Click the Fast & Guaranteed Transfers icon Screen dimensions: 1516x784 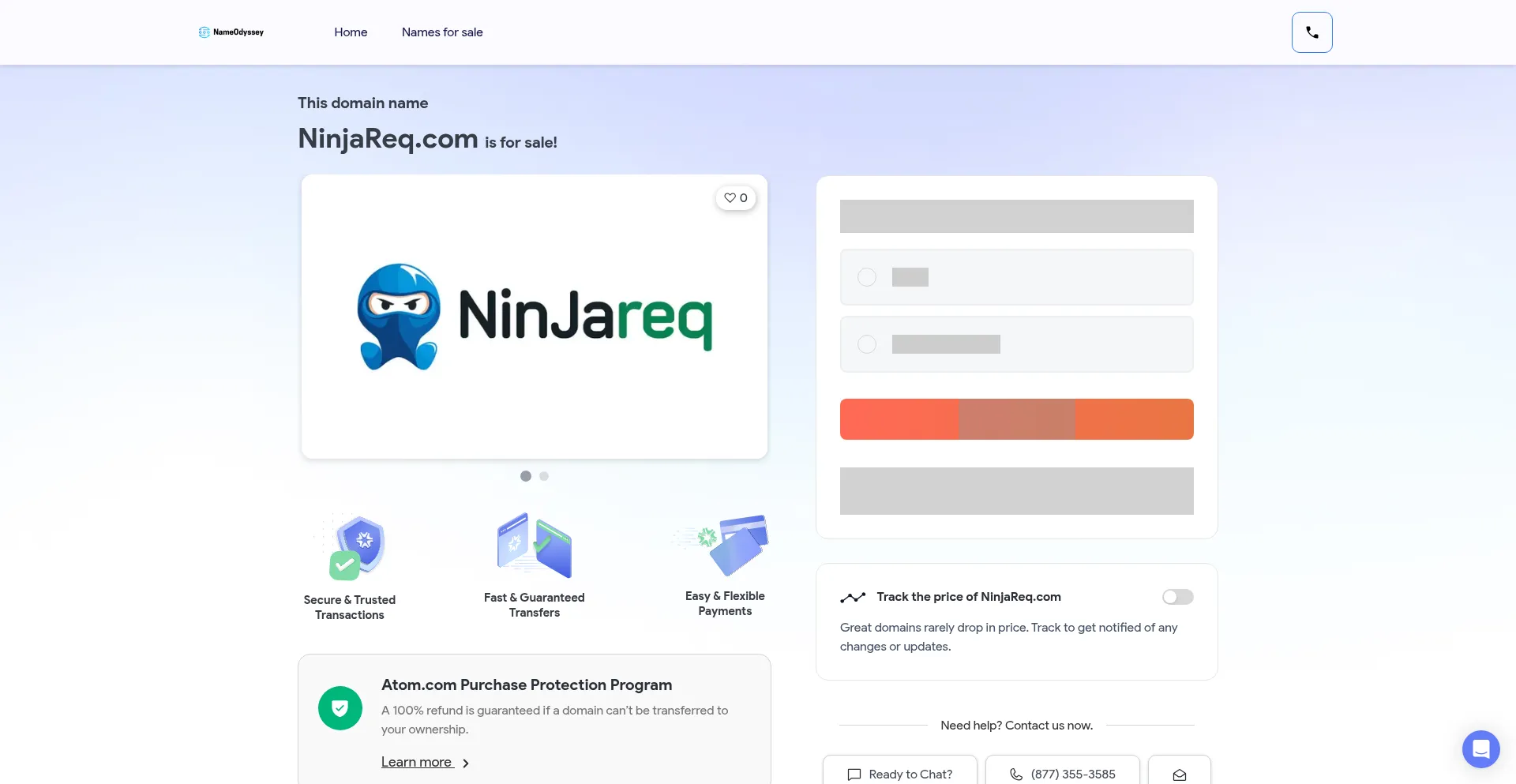535,546
